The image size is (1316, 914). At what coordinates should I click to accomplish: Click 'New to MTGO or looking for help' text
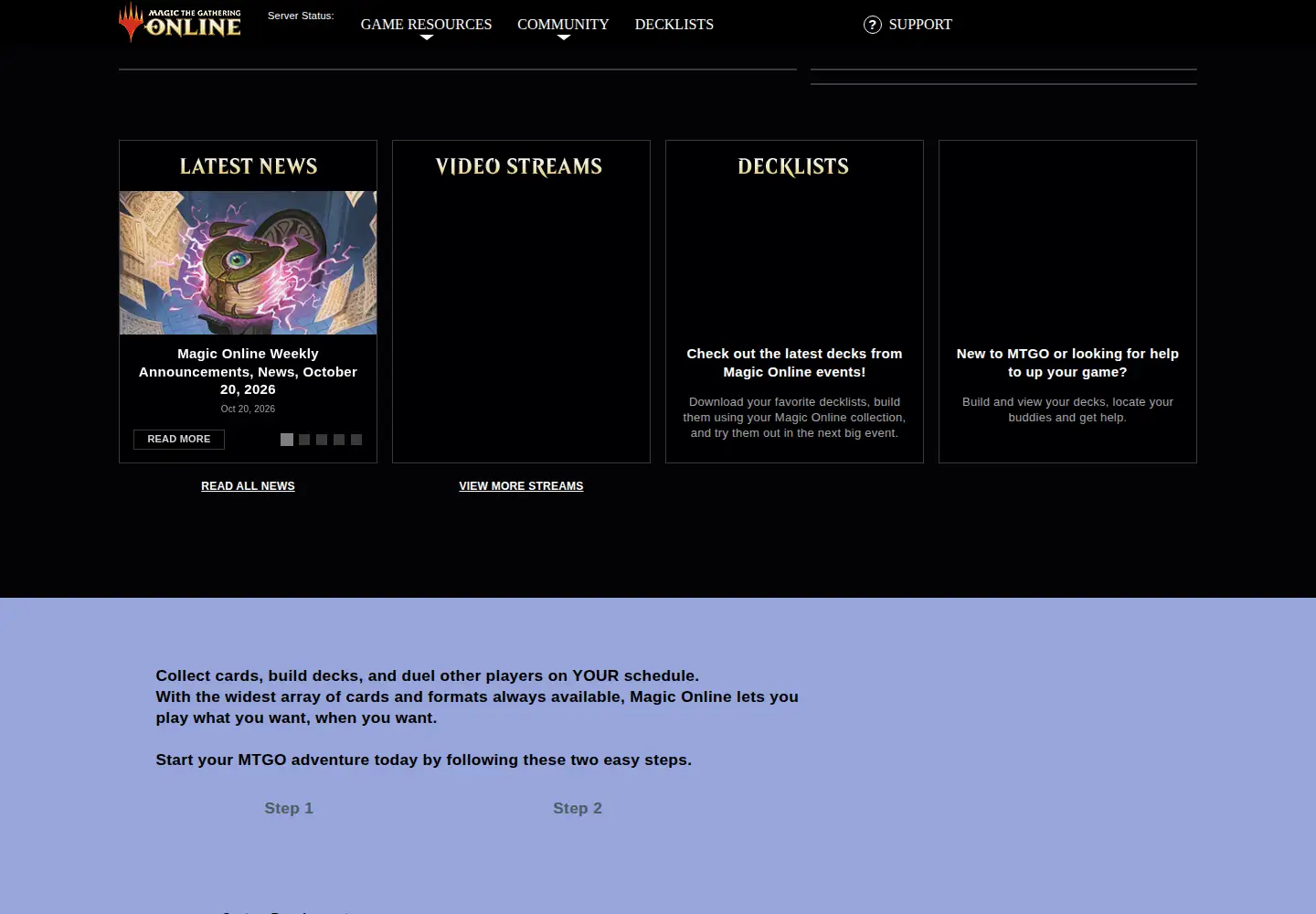[x=1067, y=363]
